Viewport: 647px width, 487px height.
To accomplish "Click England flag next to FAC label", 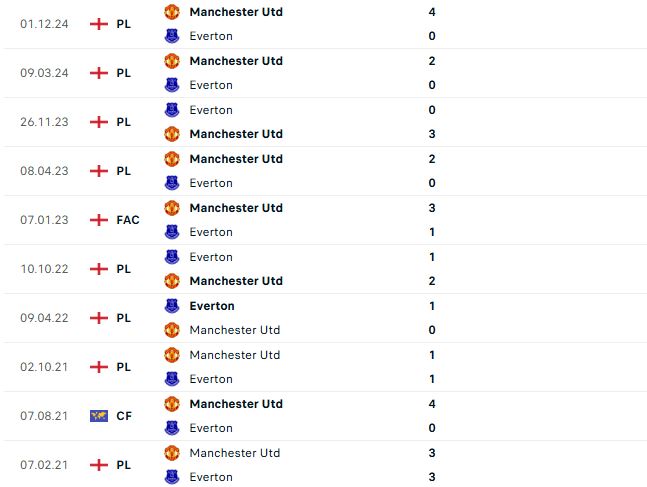I will 98,220.
